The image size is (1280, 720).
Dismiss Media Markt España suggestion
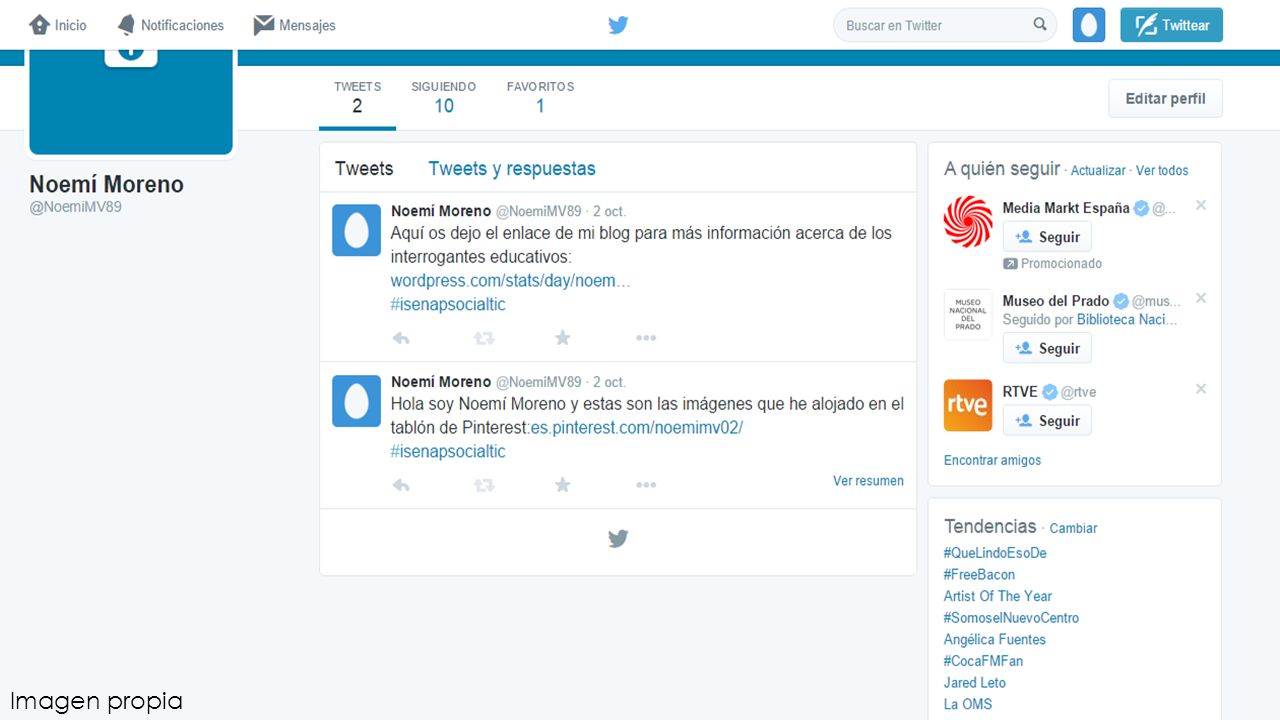pos(1201,205)
